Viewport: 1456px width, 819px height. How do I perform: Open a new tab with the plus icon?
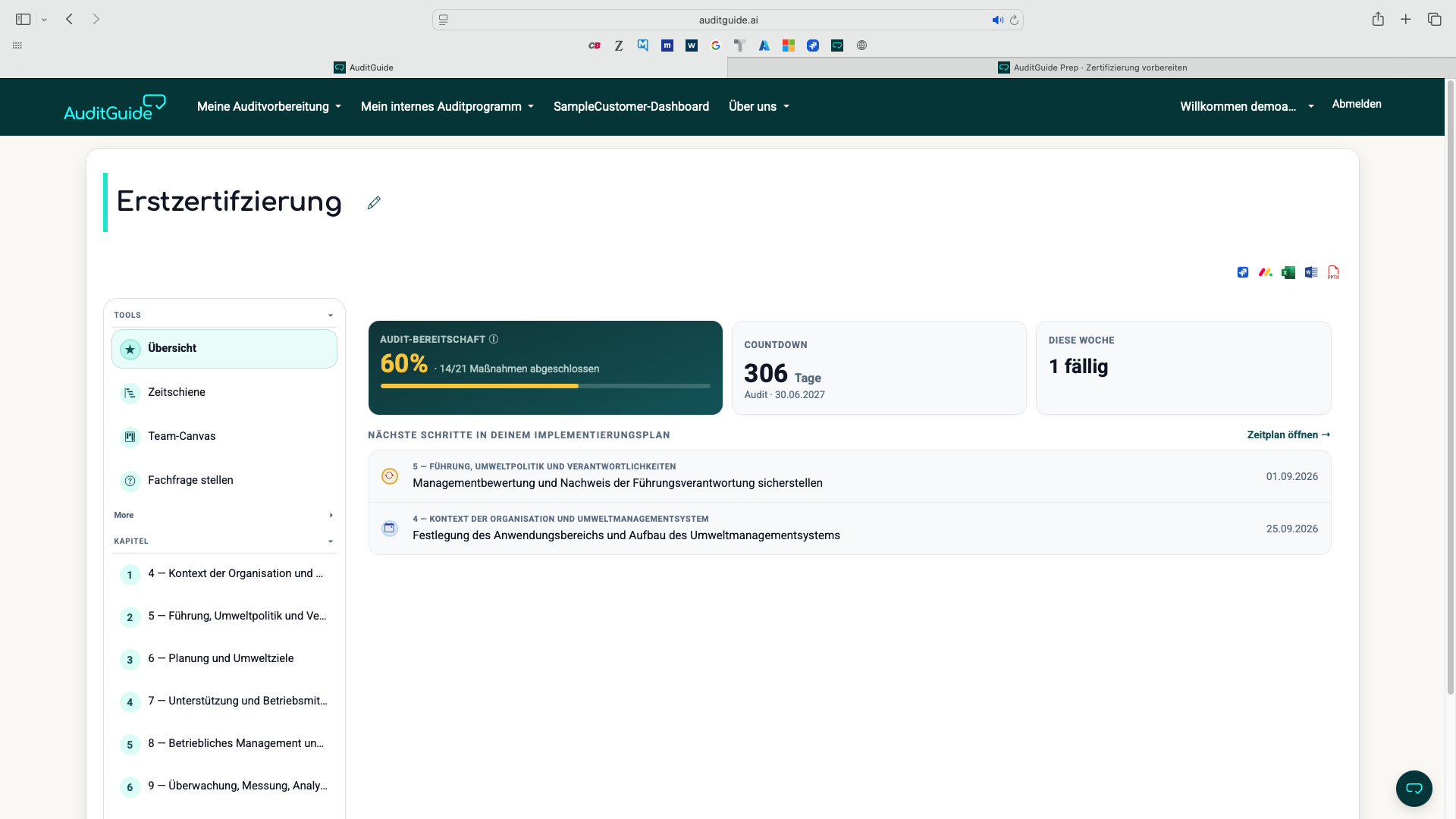pyautogui.click(x=1406, y=19)
